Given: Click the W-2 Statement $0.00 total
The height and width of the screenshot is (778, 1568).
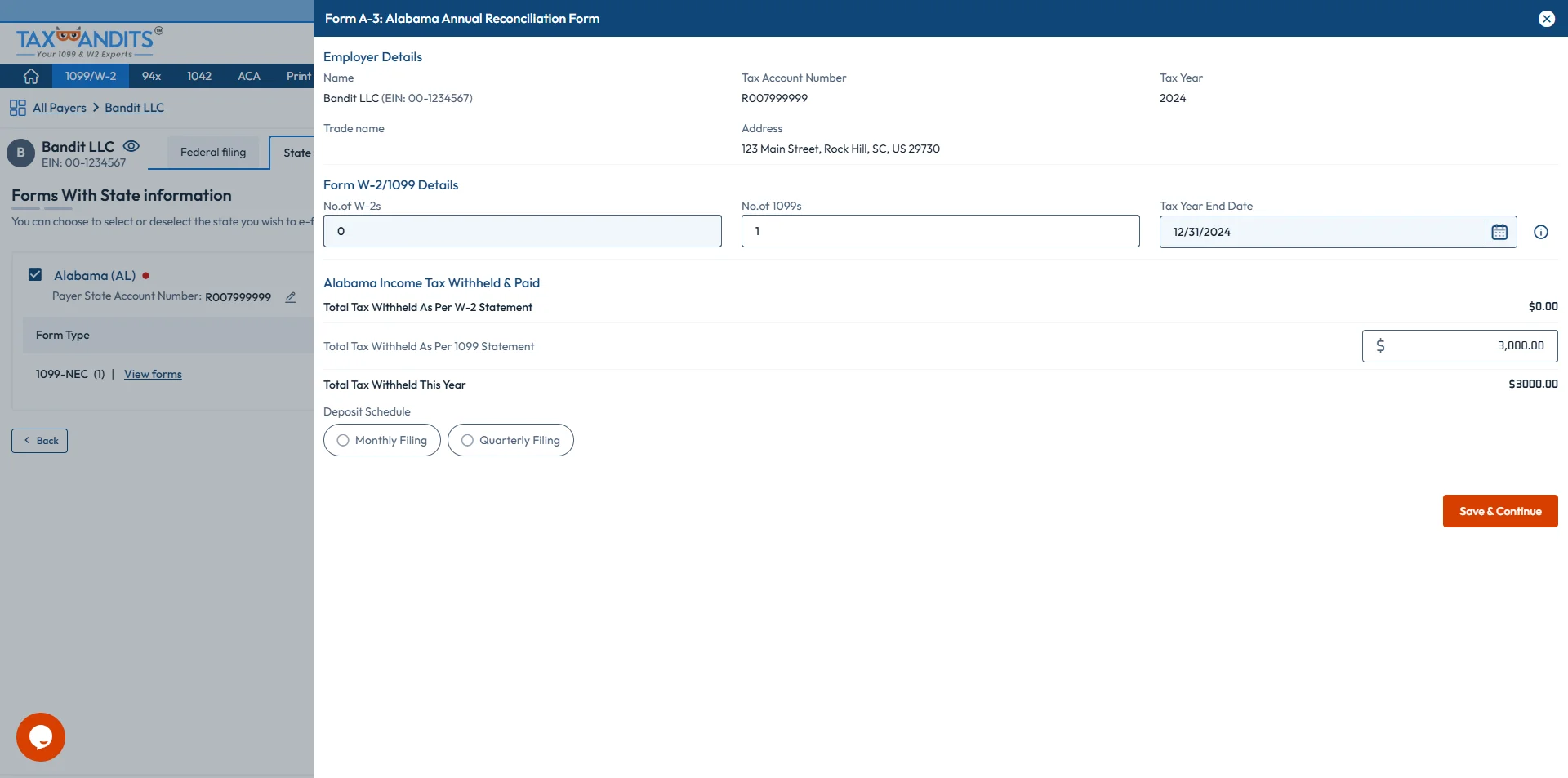Looking at the screenshot, I should (x=1543, y=306).
